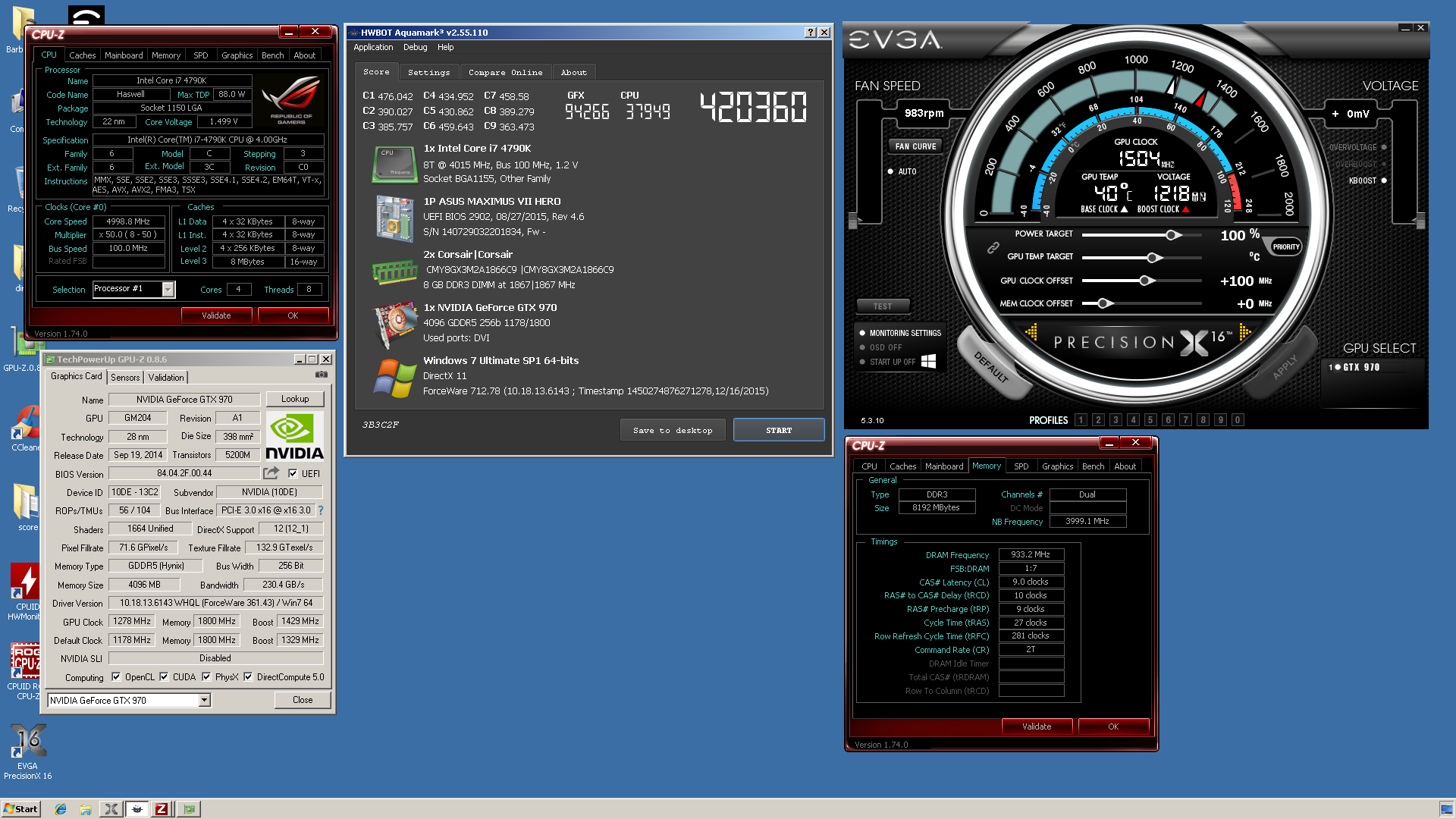Click FAN CURVE button in PrecisionX
1456x819 pixels.
915,146
